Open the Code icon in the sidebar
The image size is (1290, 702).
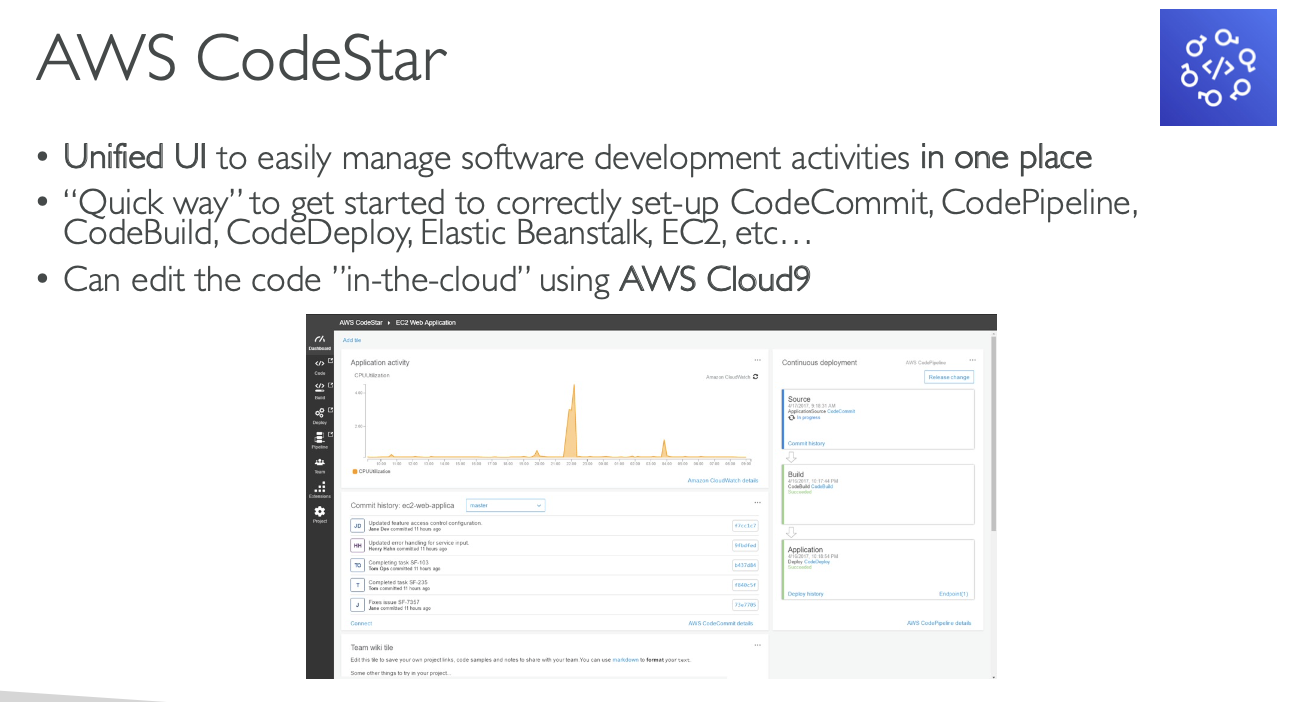pos(319,365)
